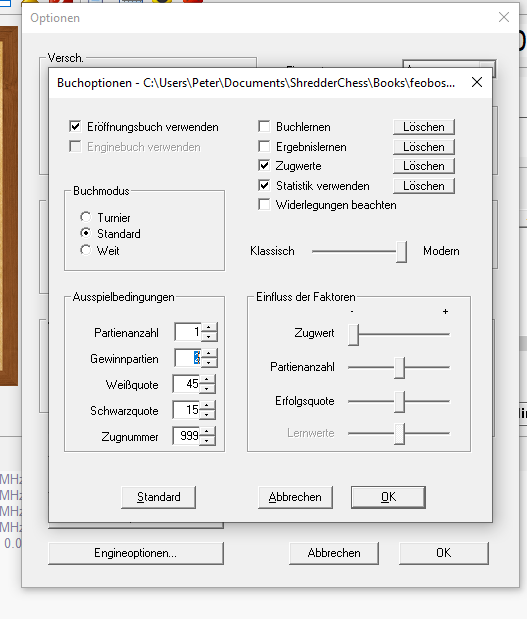The width and height of the screenshot is (527, 619).
Task: Select the Turnier book mode
Action: [86, 217]
